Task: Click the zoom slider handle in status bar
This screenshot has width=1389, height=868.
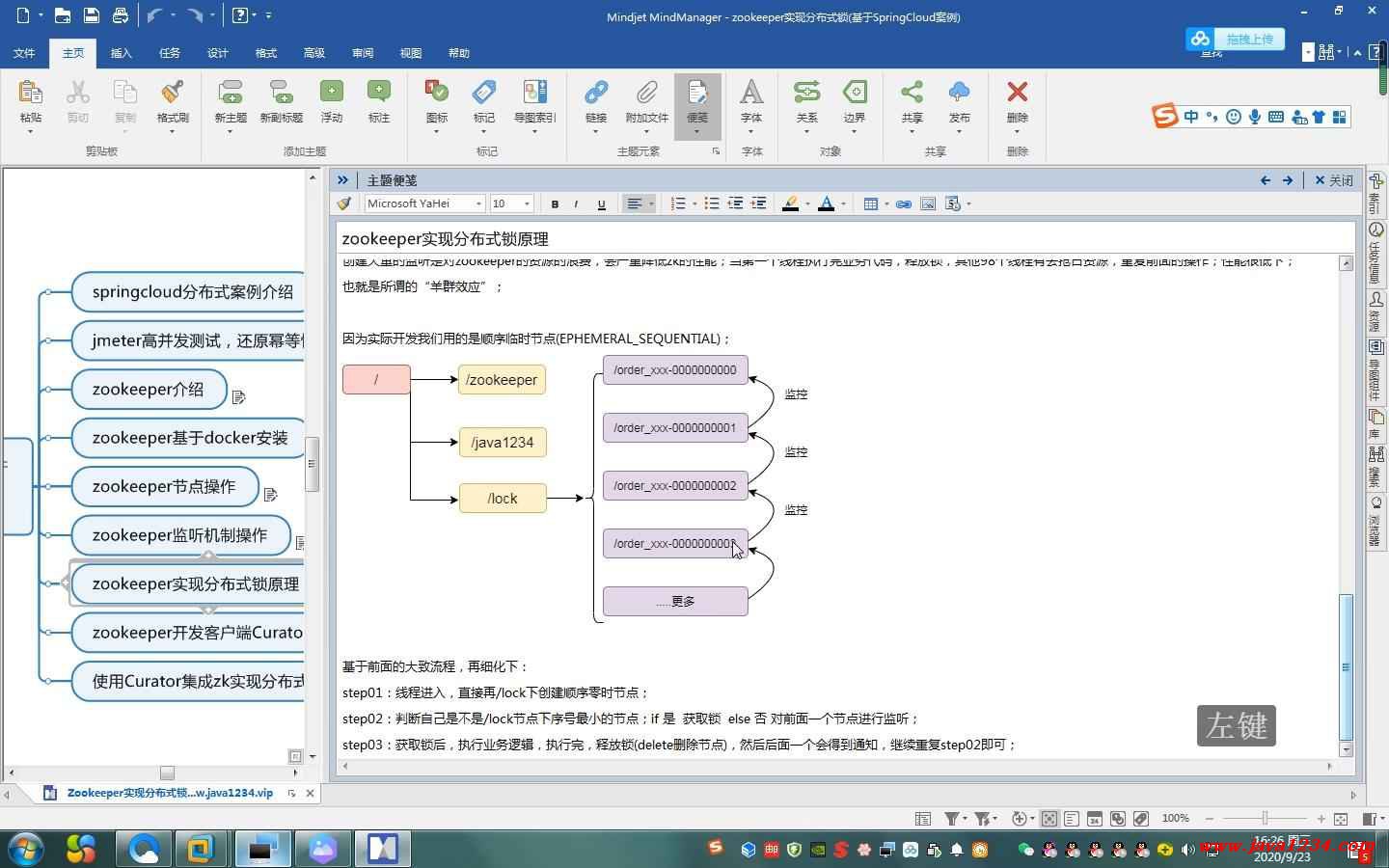Action: 1265,819
